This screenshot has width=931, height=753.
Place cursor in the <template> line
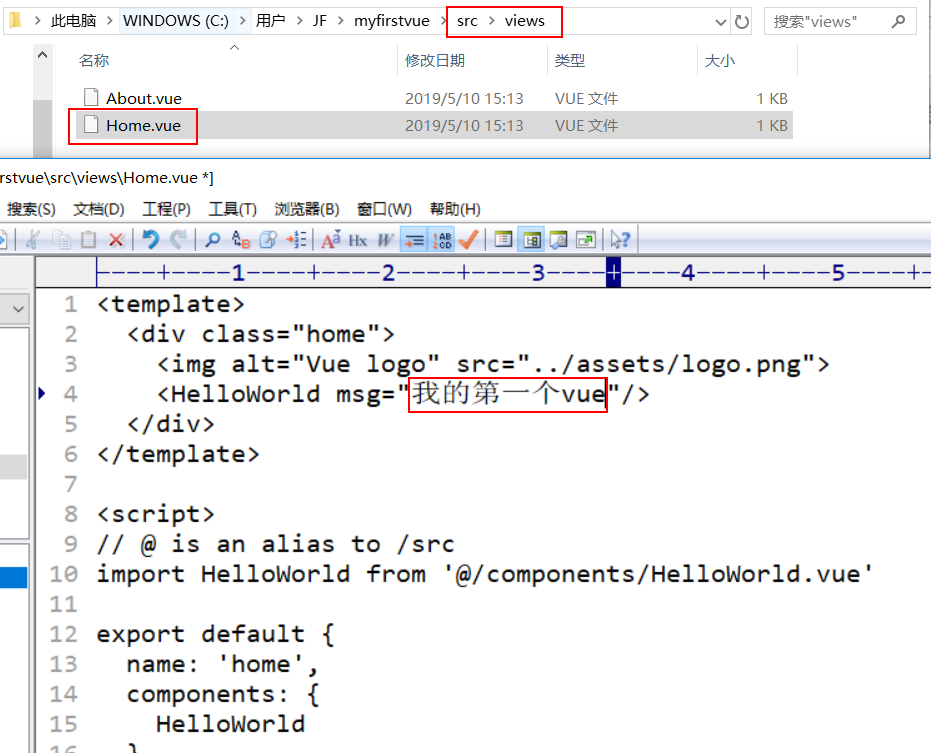(x=170, y=304)
